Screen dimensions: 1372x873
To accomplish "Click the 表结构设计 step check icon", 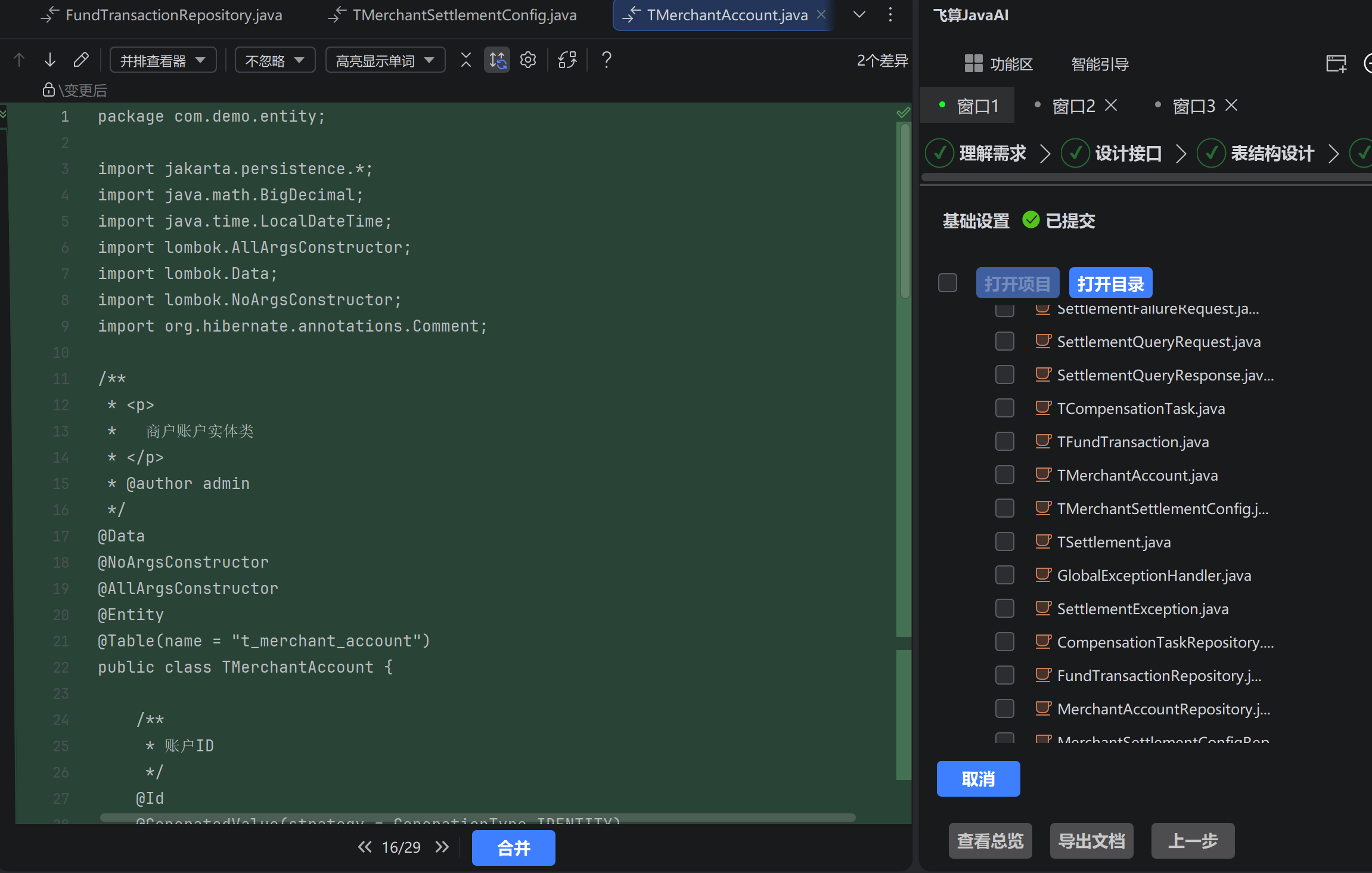I will pyautogui.click(x=1212, y=153).
